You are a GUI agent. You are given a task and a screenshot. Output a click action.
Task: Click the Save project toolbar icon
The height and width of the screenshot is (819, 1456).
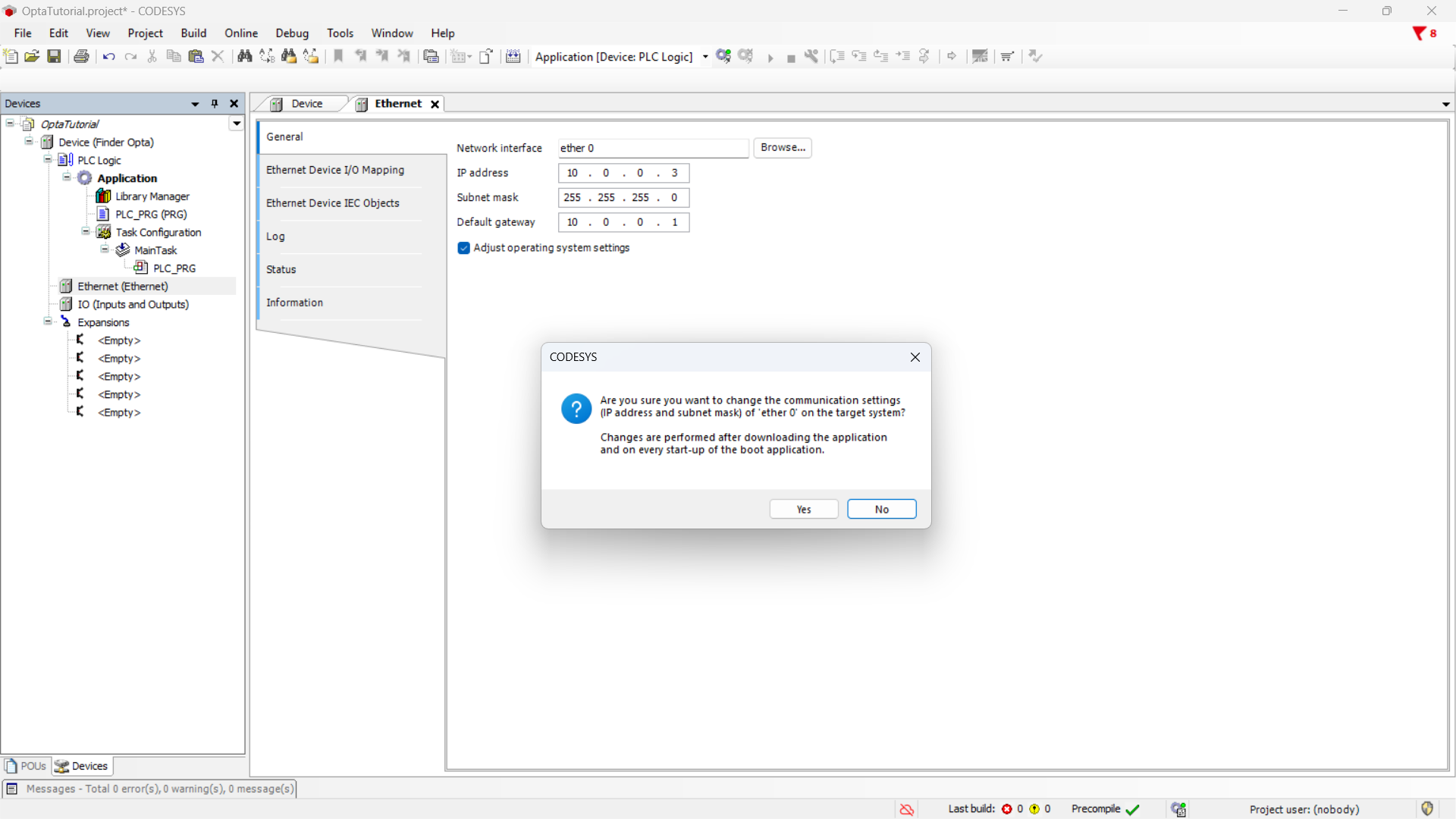(54, 56)
